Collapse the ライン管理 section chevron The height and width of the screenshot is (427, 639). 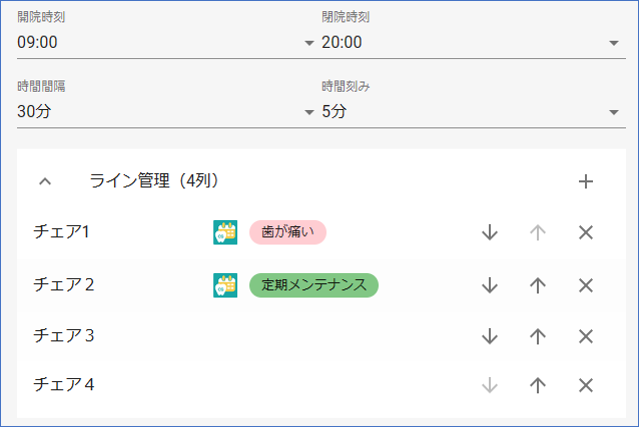(44, 181)
